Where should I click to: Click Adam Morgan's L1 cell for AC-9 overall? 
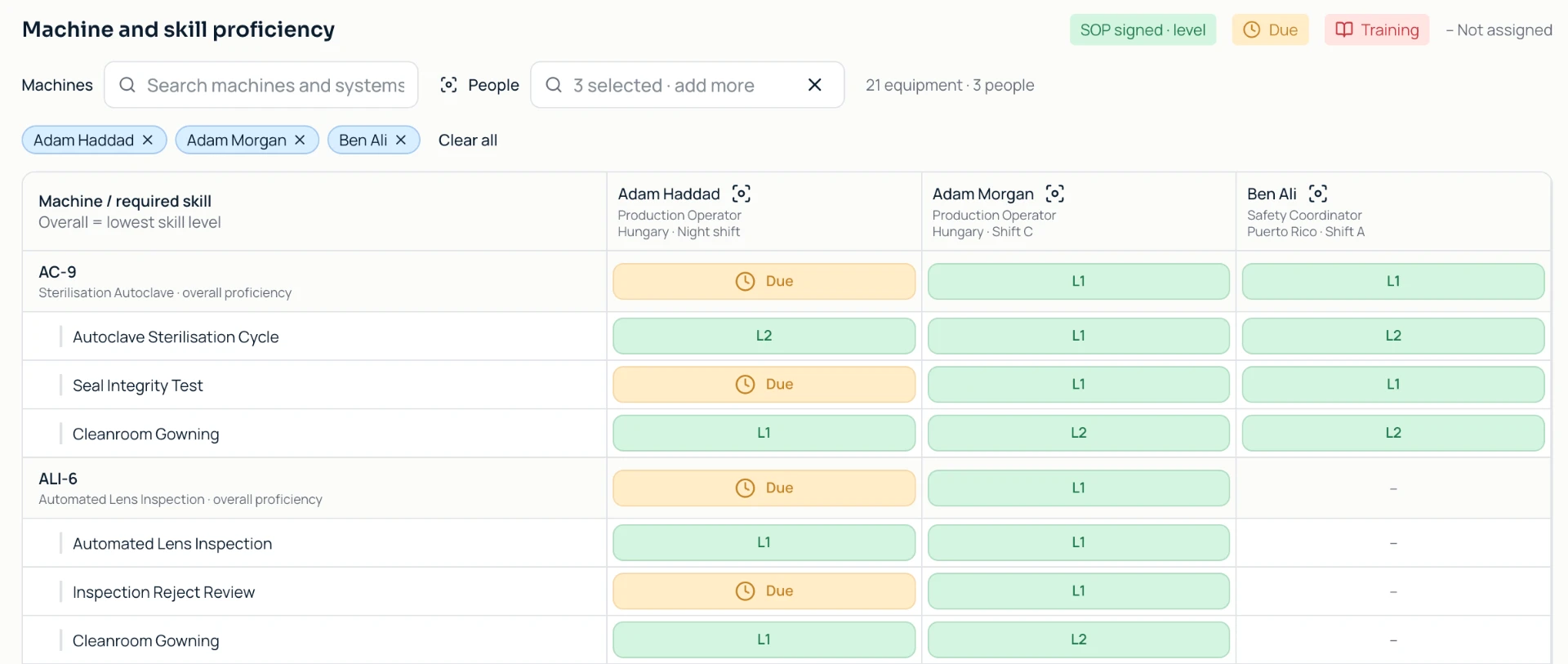1079,282
